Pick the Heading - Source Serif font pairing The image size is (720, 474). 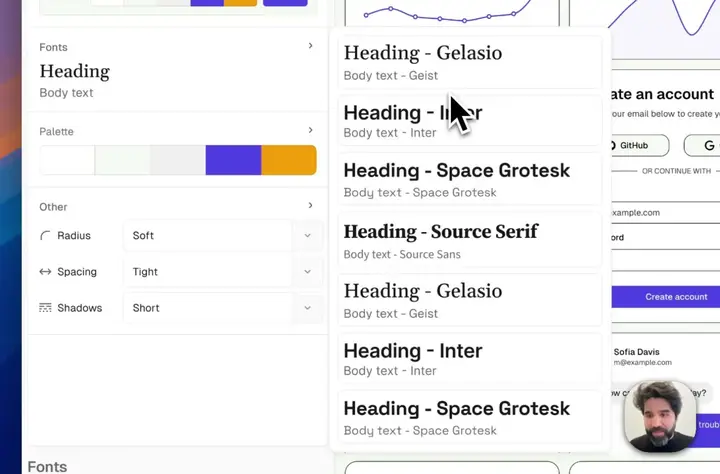point(470,240)
